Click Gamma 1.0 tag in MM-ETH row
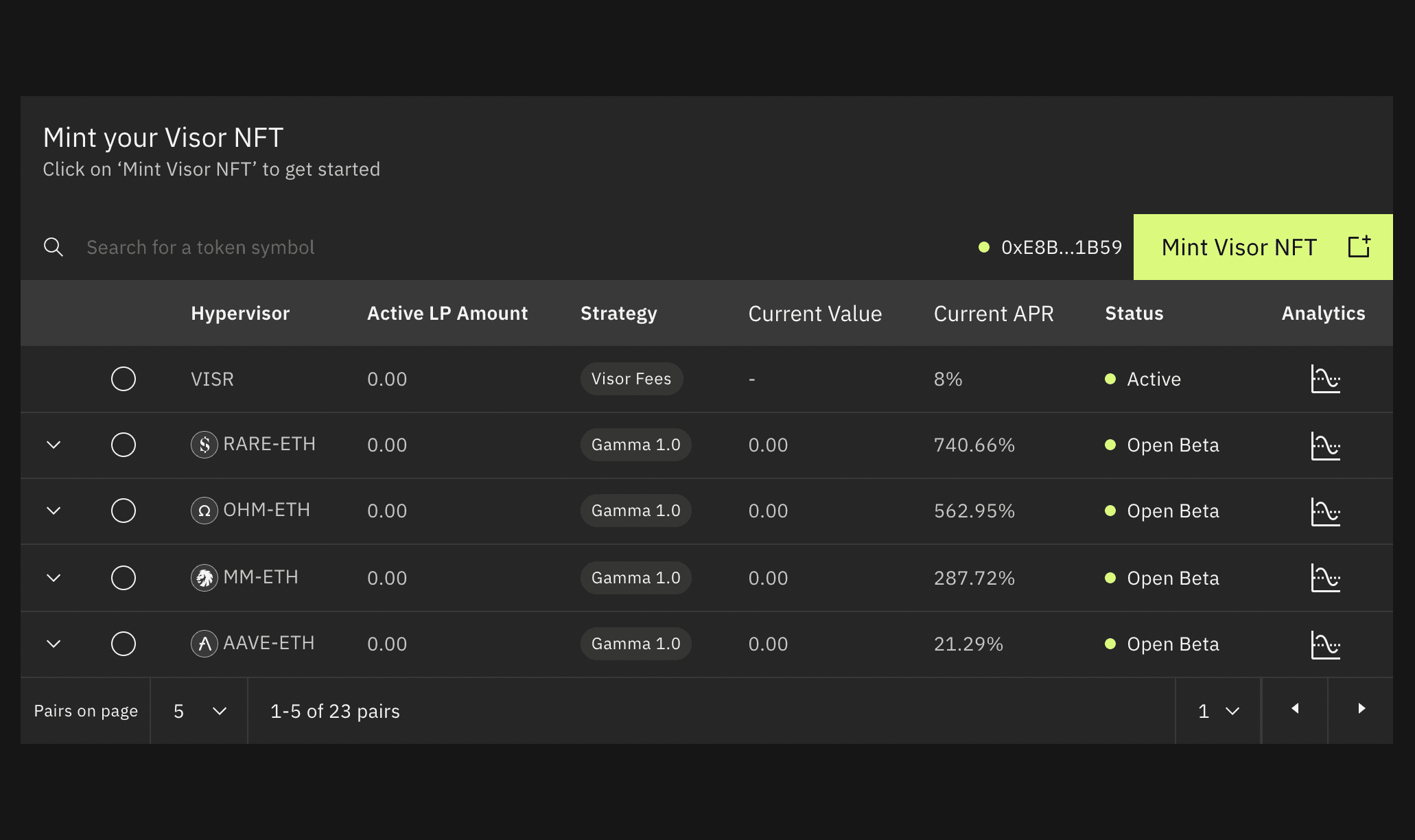The image size is (1415, 840). pos(635,578)
